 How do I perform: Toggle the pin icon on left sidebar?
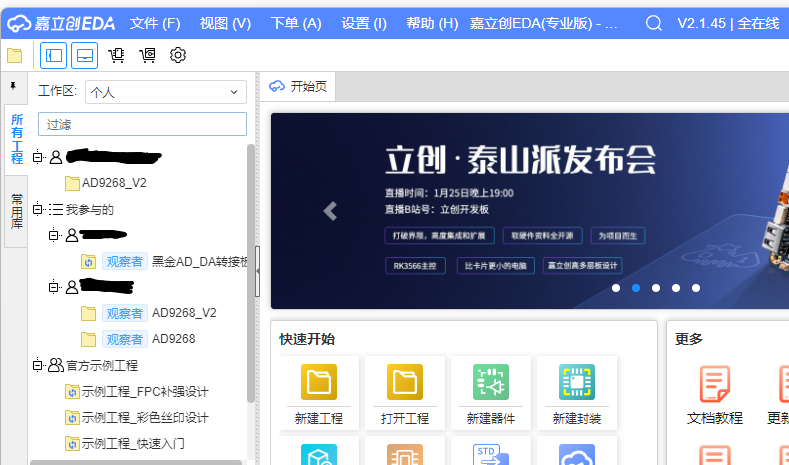13,86
